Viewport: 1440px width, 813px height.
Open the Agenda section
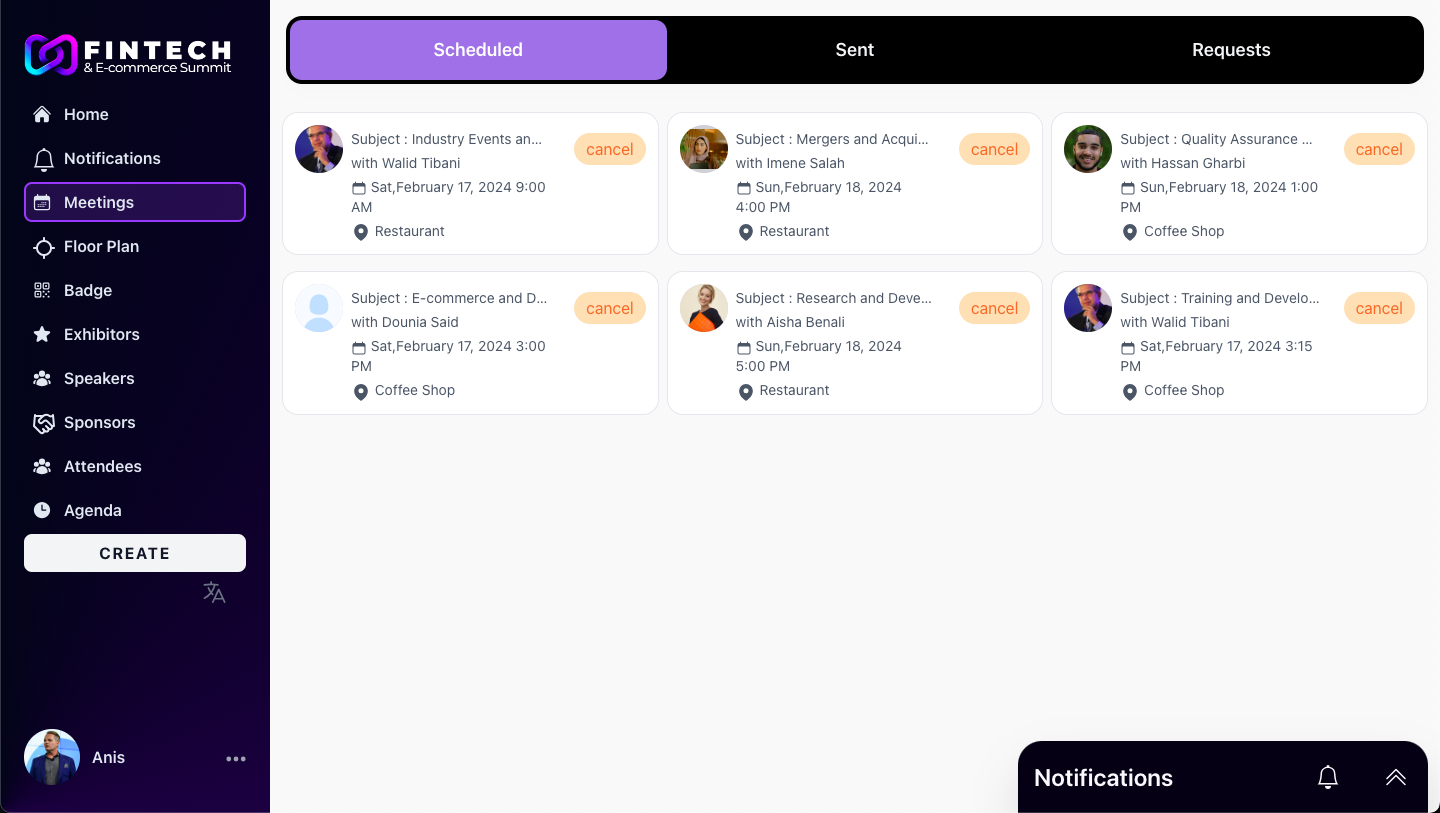pos(93,510)
